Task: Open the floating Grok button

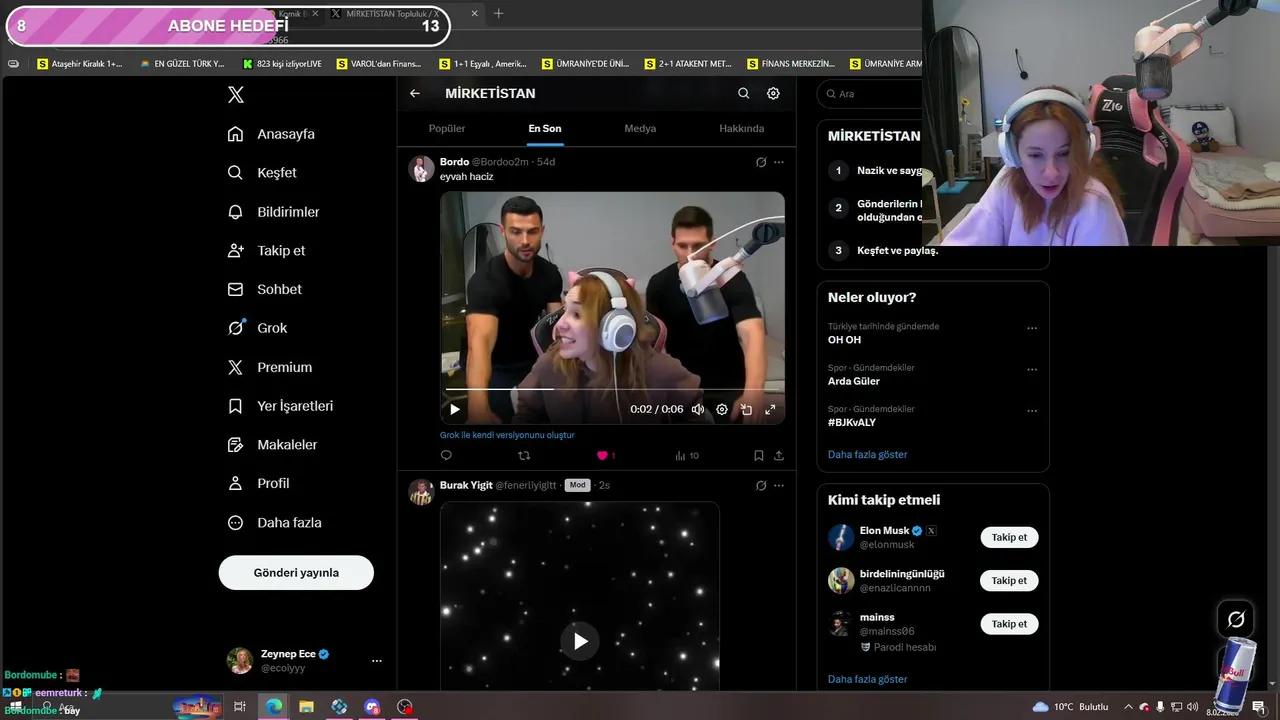Action: [x=1236, y=619]
